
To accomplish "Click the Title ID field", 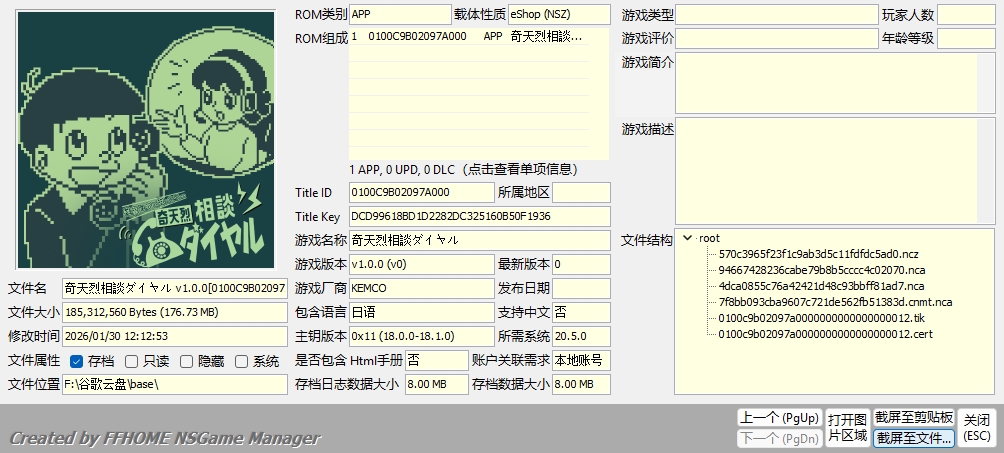I will coord(422,192).
